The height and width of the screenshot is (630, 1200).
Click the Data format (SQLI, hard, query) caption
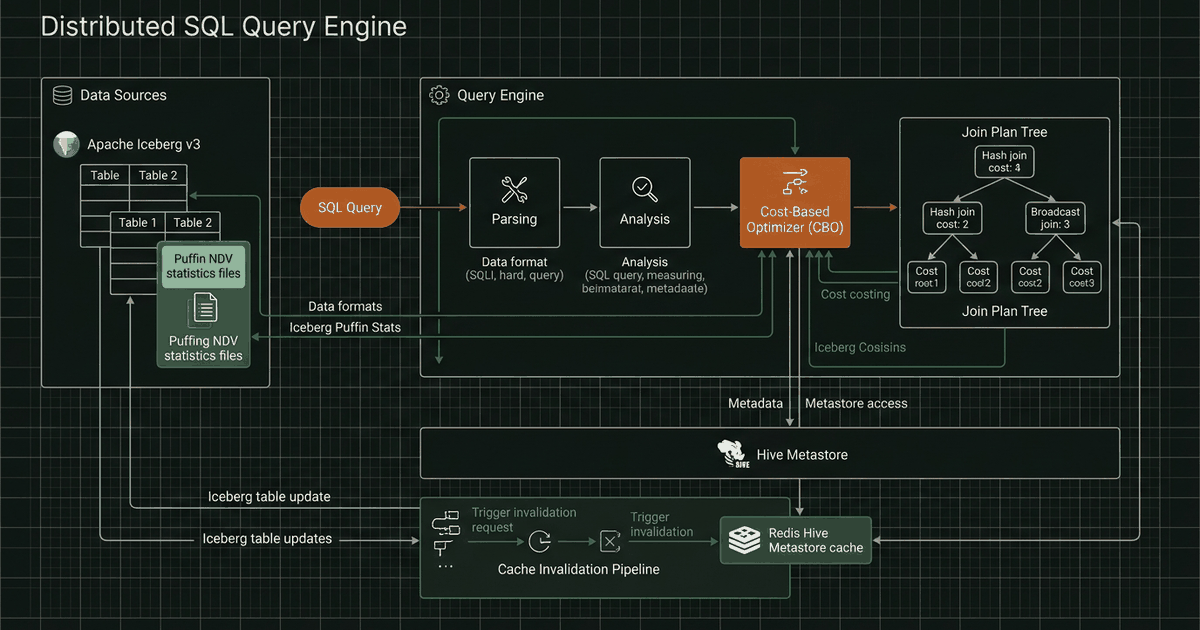(514, 268)
